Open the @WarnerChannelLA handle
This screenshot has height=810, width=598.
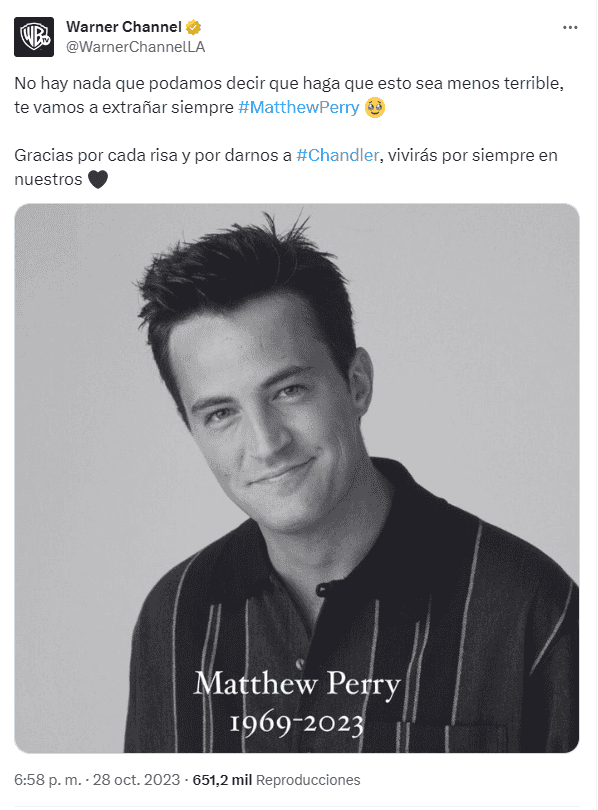(135, 47)
